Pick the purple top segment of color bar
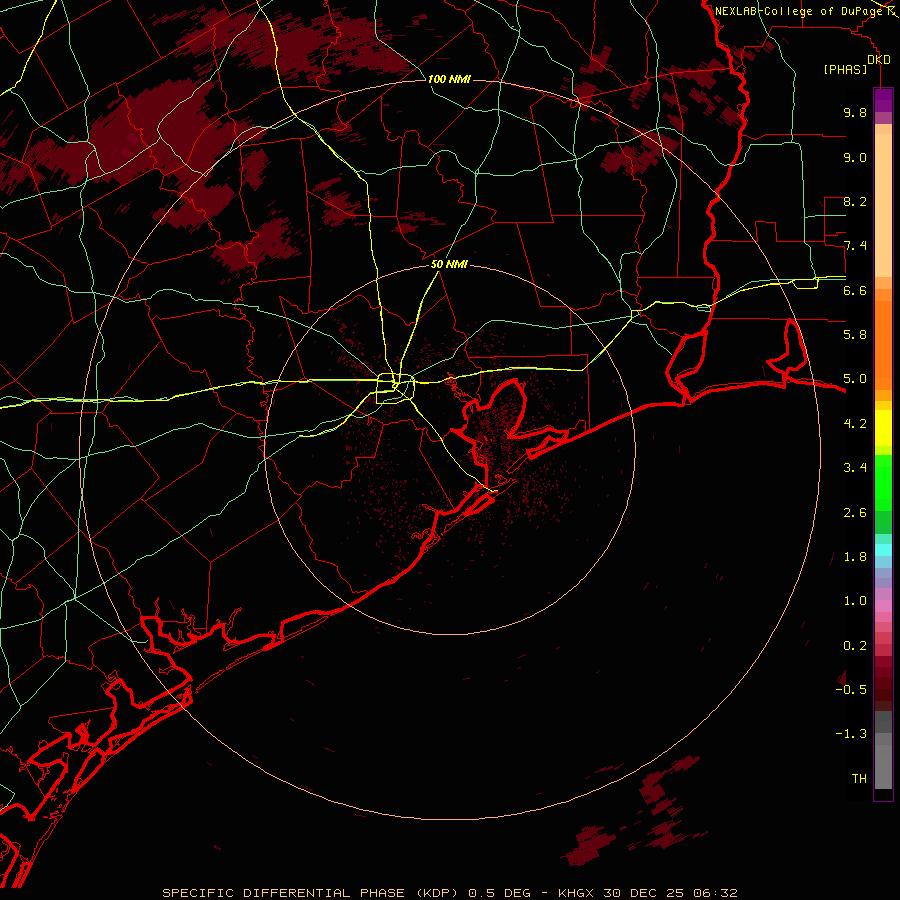Image resolution: width=900 pixels, height=900 pixels. (x=883, y=100)
